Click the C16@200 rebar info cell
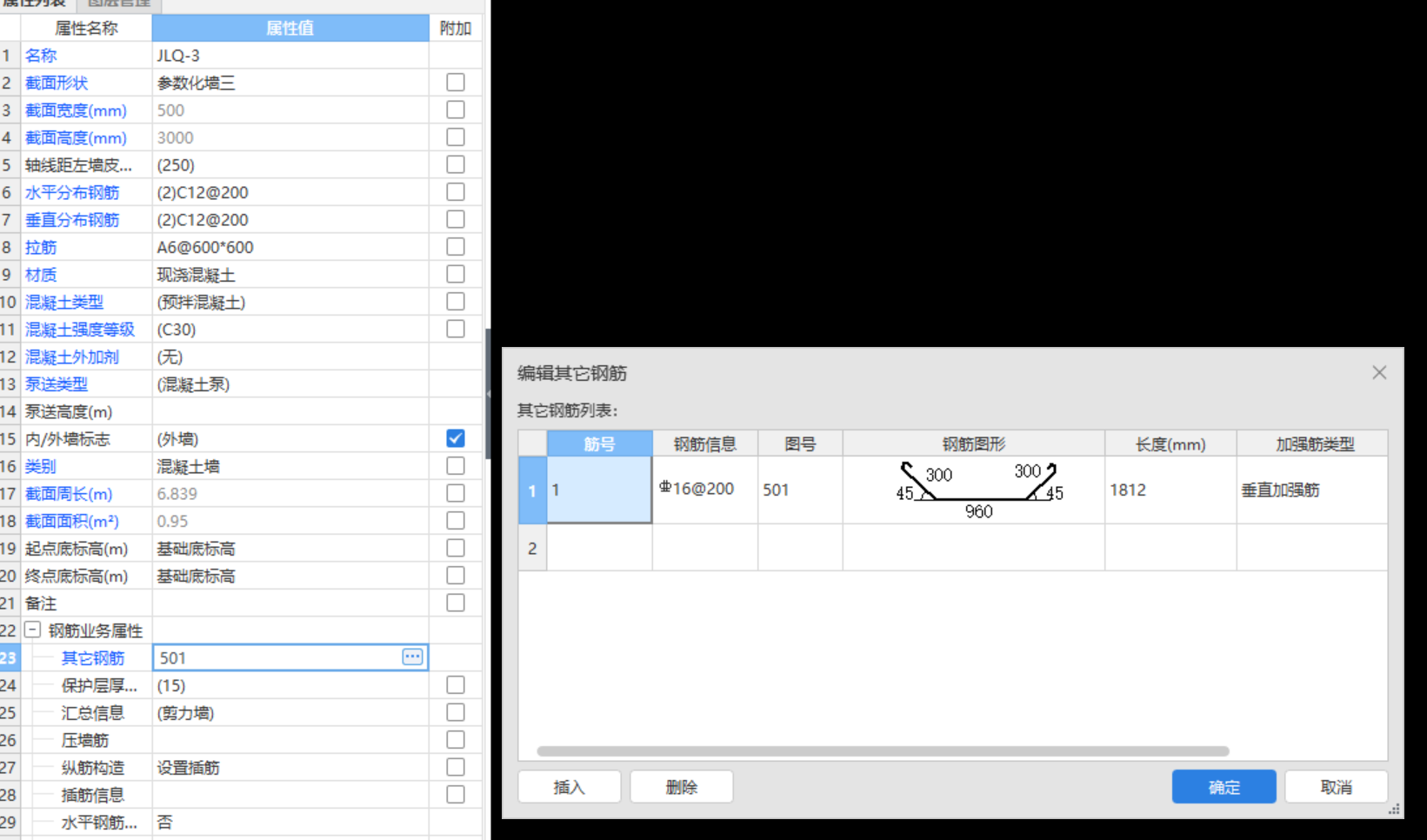 (705, 490)
